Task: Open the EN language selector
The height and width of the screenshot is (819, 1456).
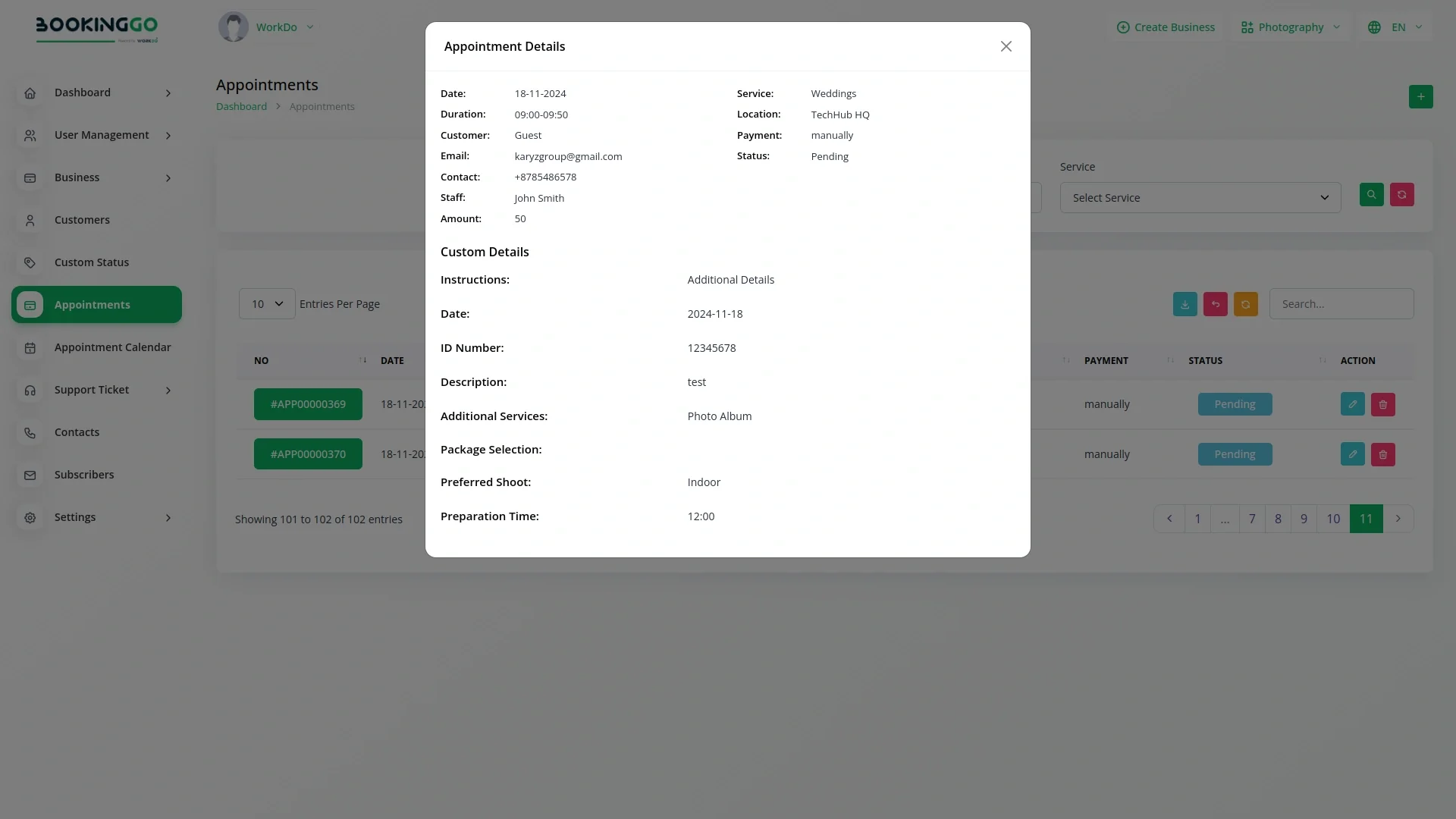Action: click(x=1397, y=27)
